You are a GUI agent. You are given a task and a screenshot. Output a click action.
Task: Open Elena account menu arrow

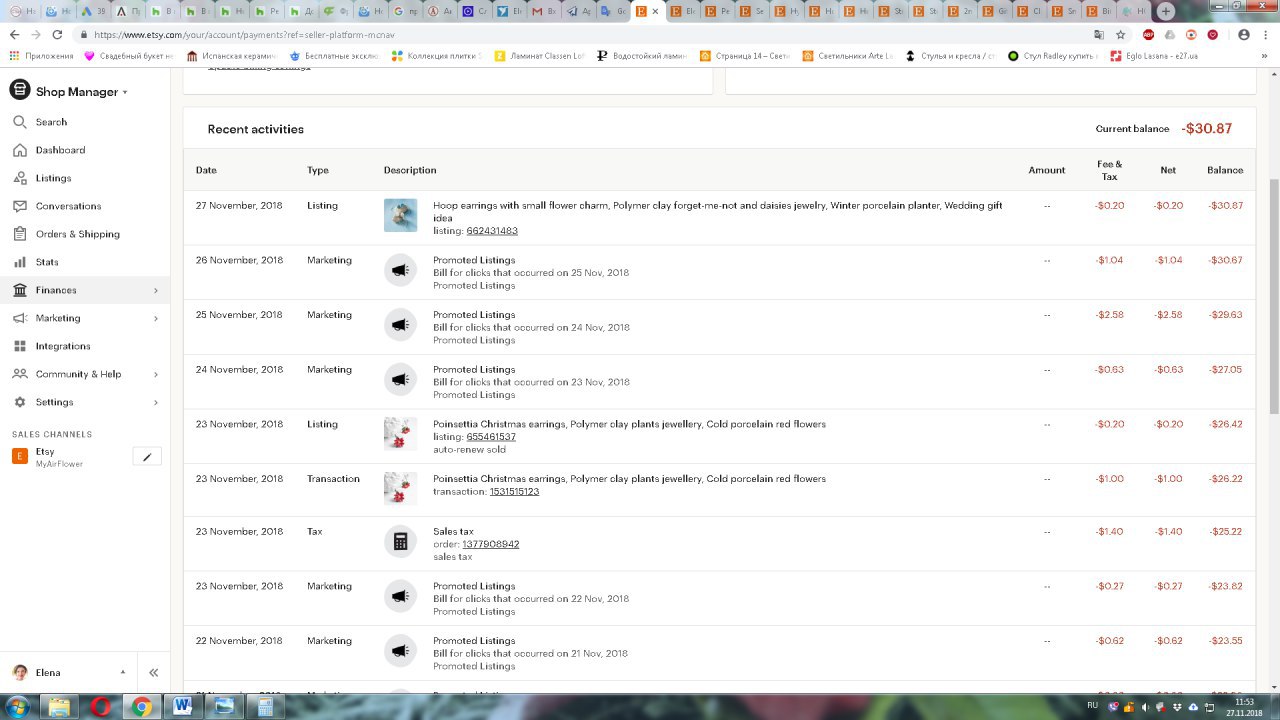(123, 672)
